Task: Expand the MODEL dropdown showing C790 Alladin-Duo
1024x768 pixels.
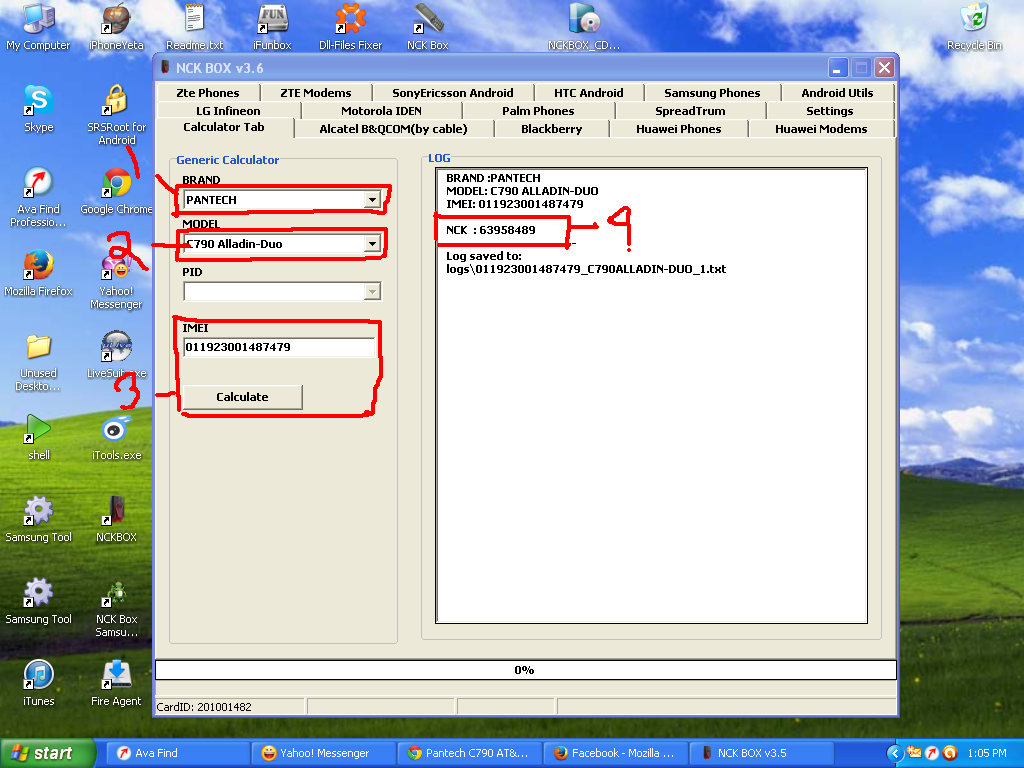Action: [x=372, y=243]
